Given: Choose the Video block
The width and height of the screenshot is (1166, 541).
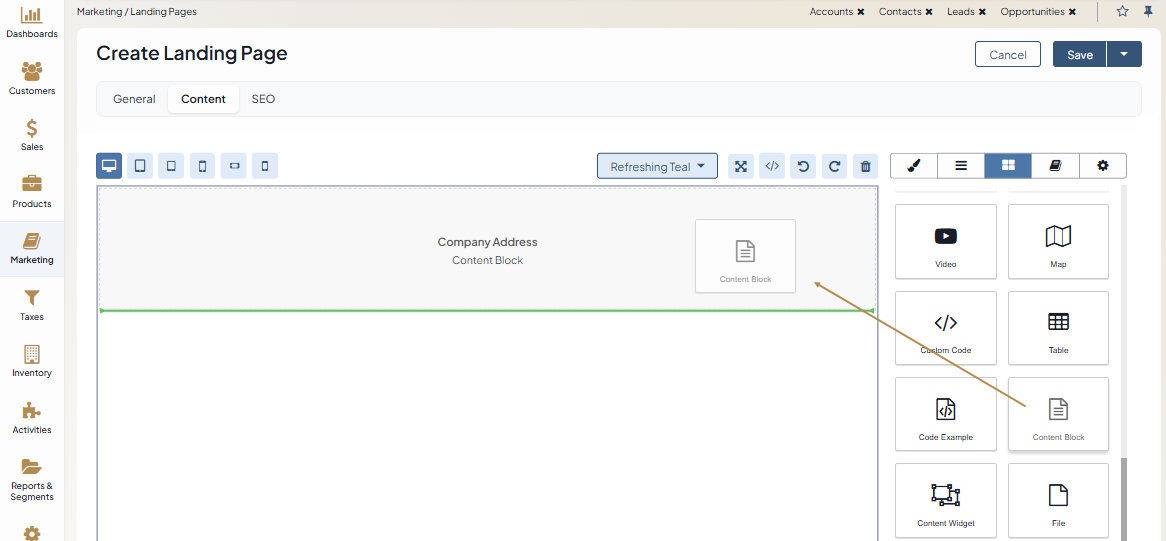Looking at the screenshot, I should [x=946, y=242].
